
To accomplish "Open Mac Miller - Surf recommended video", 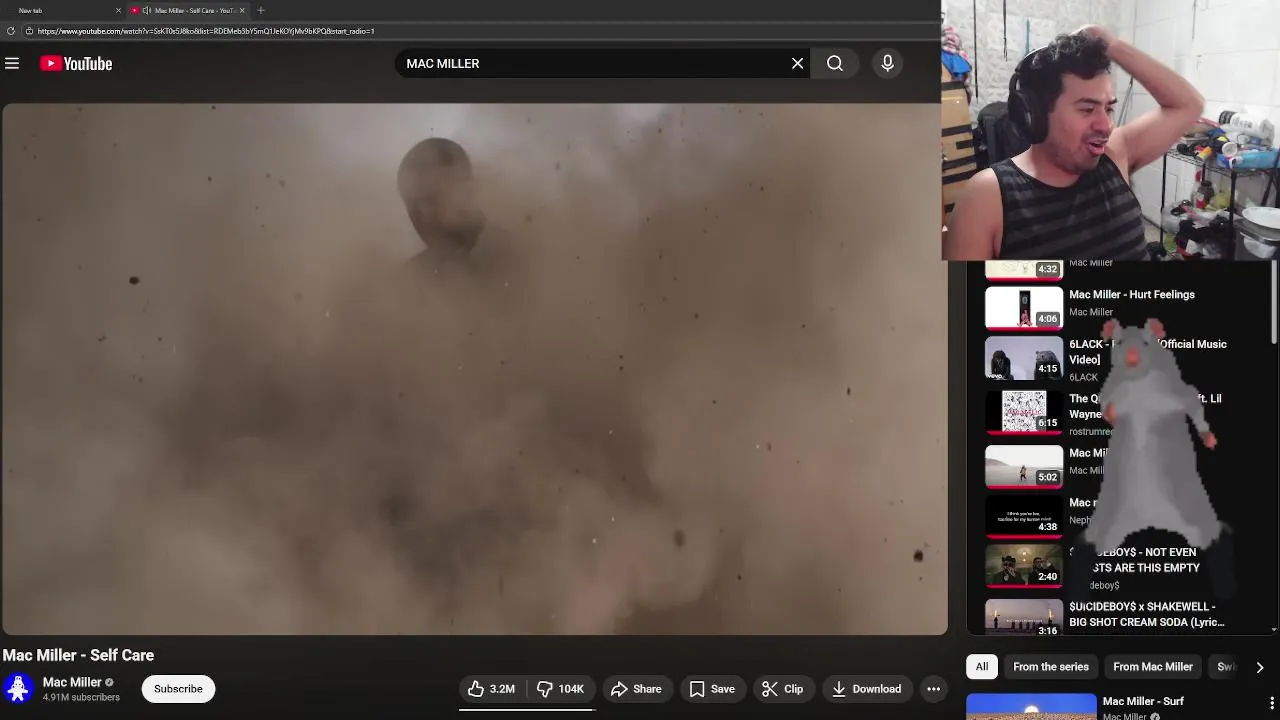I will 1143,702.
